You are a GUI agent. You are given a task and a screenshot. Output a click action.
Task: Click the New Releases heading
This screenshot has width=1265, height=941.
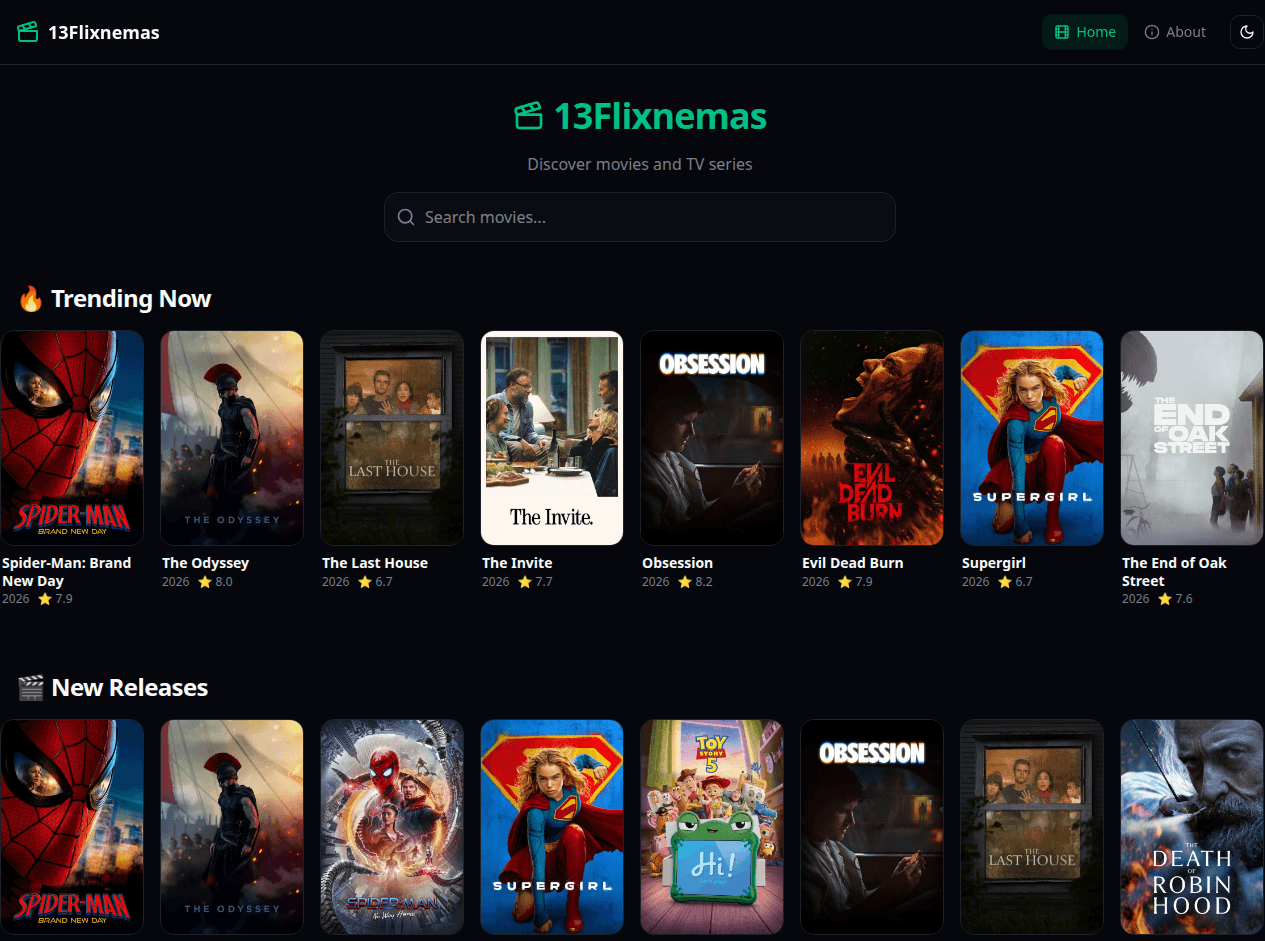click(130, 687)
